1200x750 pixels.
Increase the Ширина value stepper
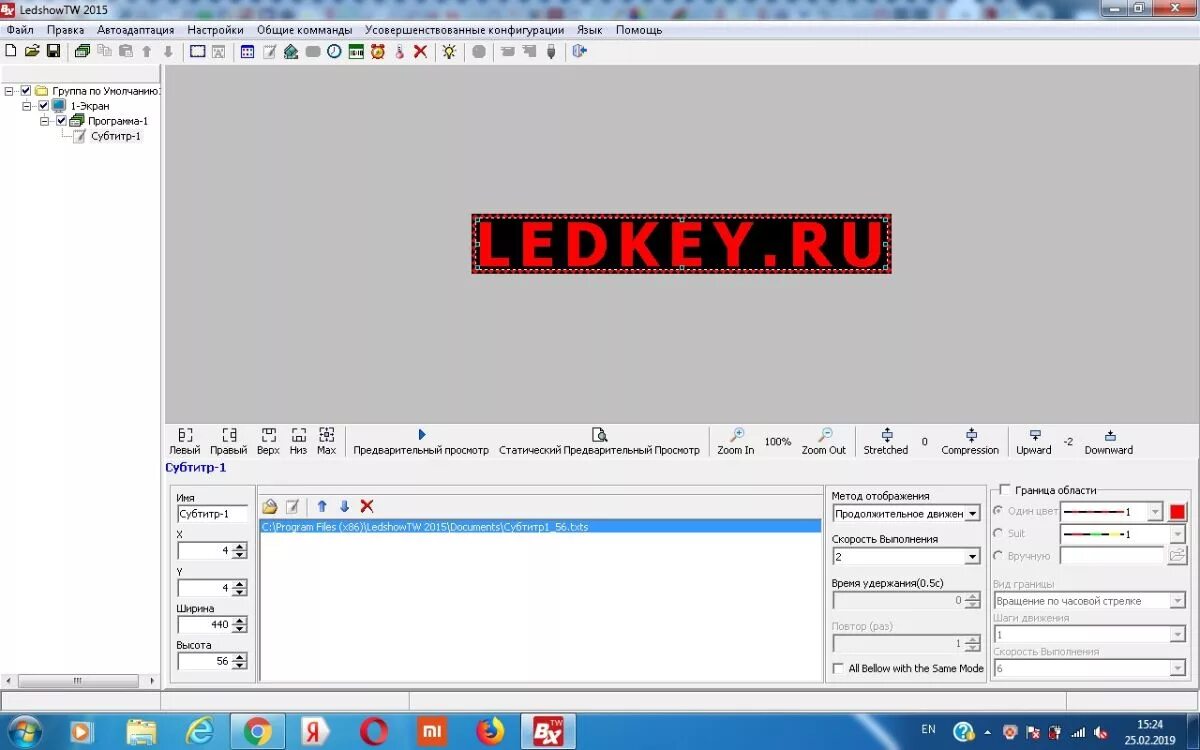pos(239,620)
